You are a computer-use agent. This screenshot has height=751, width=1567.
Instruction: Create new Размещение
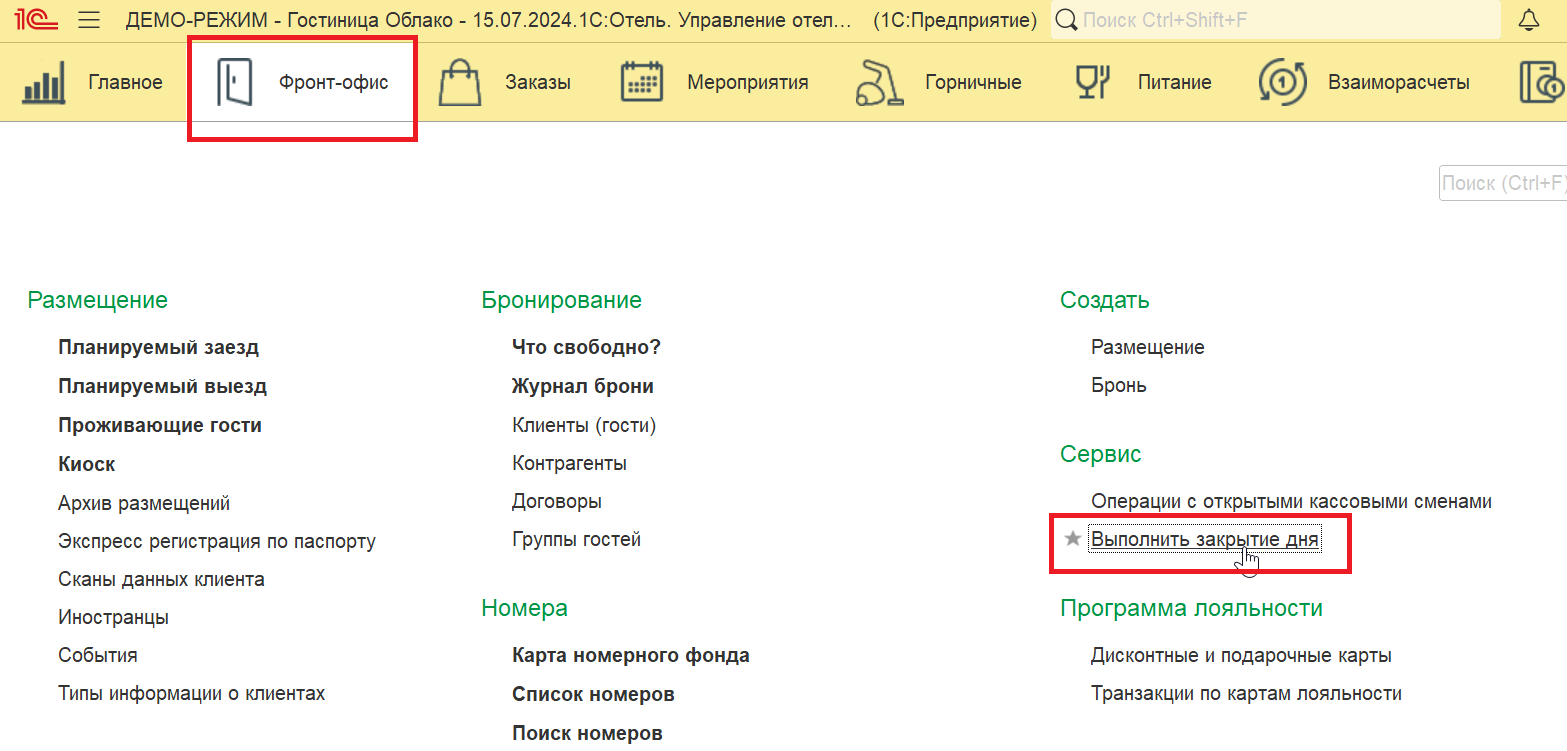point(1148,348)
